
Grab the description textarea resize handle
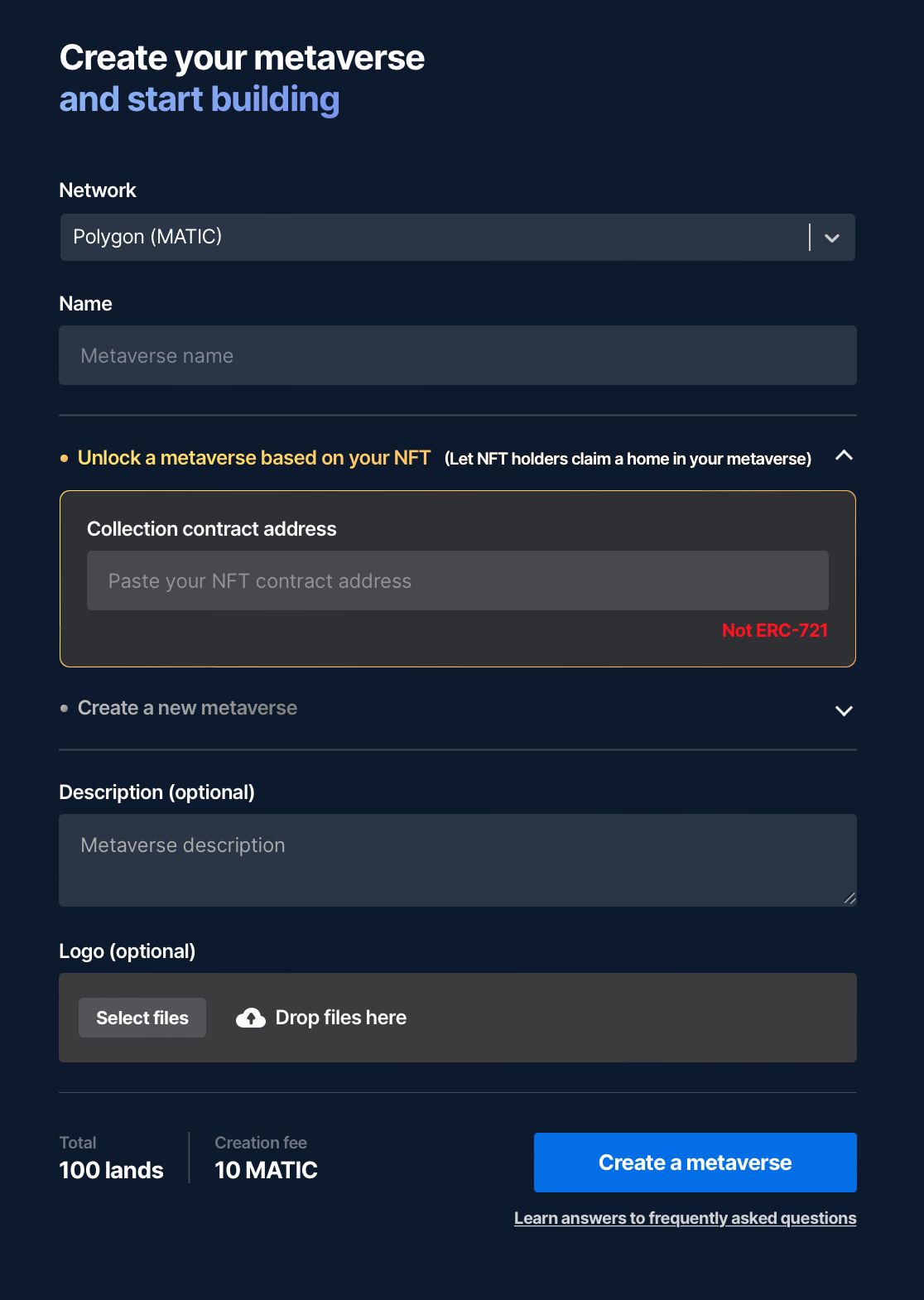[x=849, y=898]
